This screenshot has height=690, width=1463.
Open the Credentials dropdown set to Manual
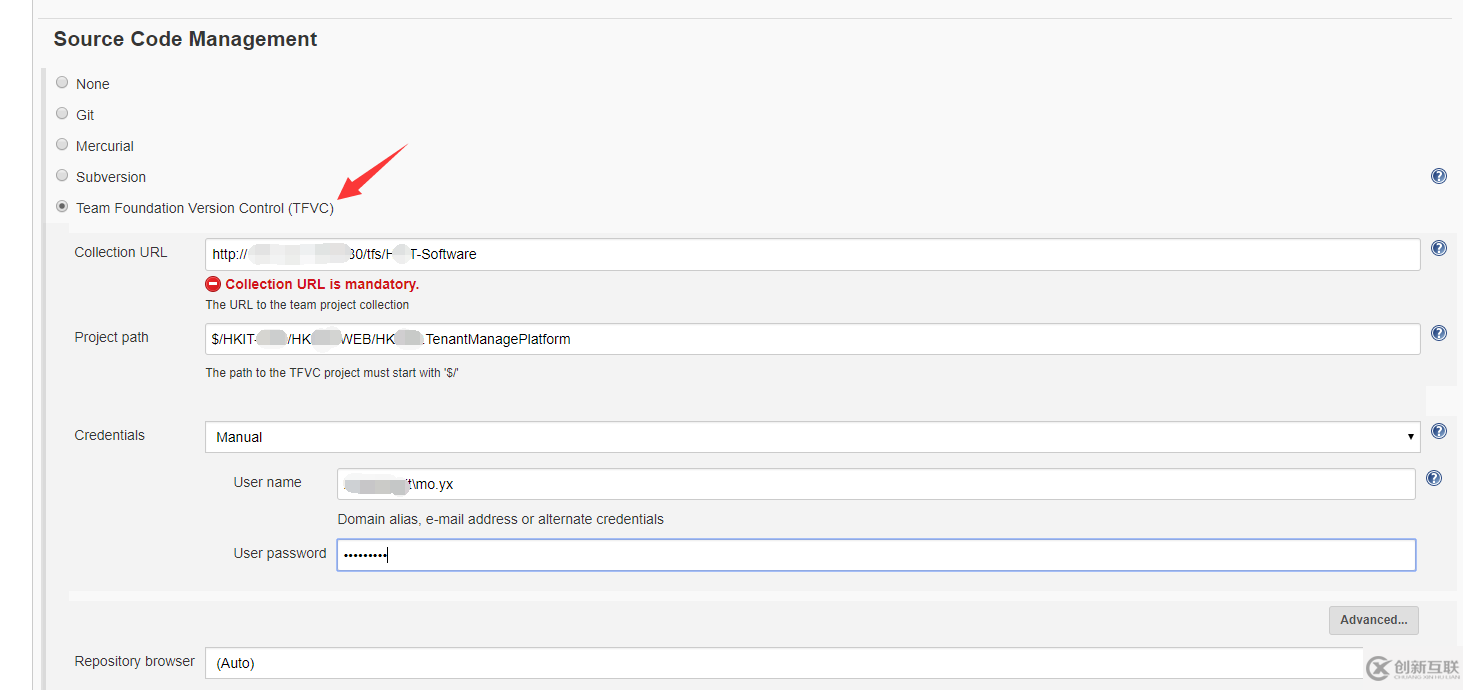coord(812,437)
